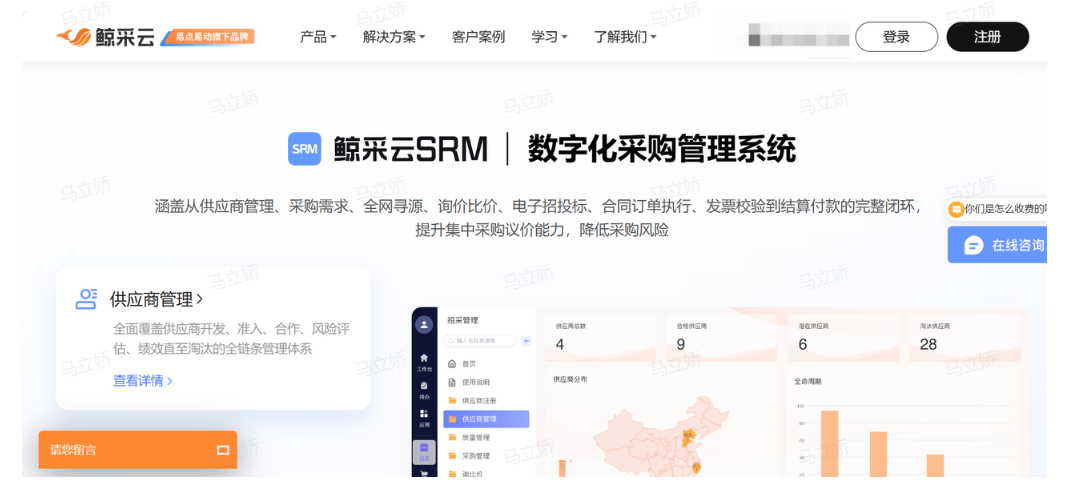Open the 了解我们 dropdown menu
1080x490 pixels.
pos(625,37)
